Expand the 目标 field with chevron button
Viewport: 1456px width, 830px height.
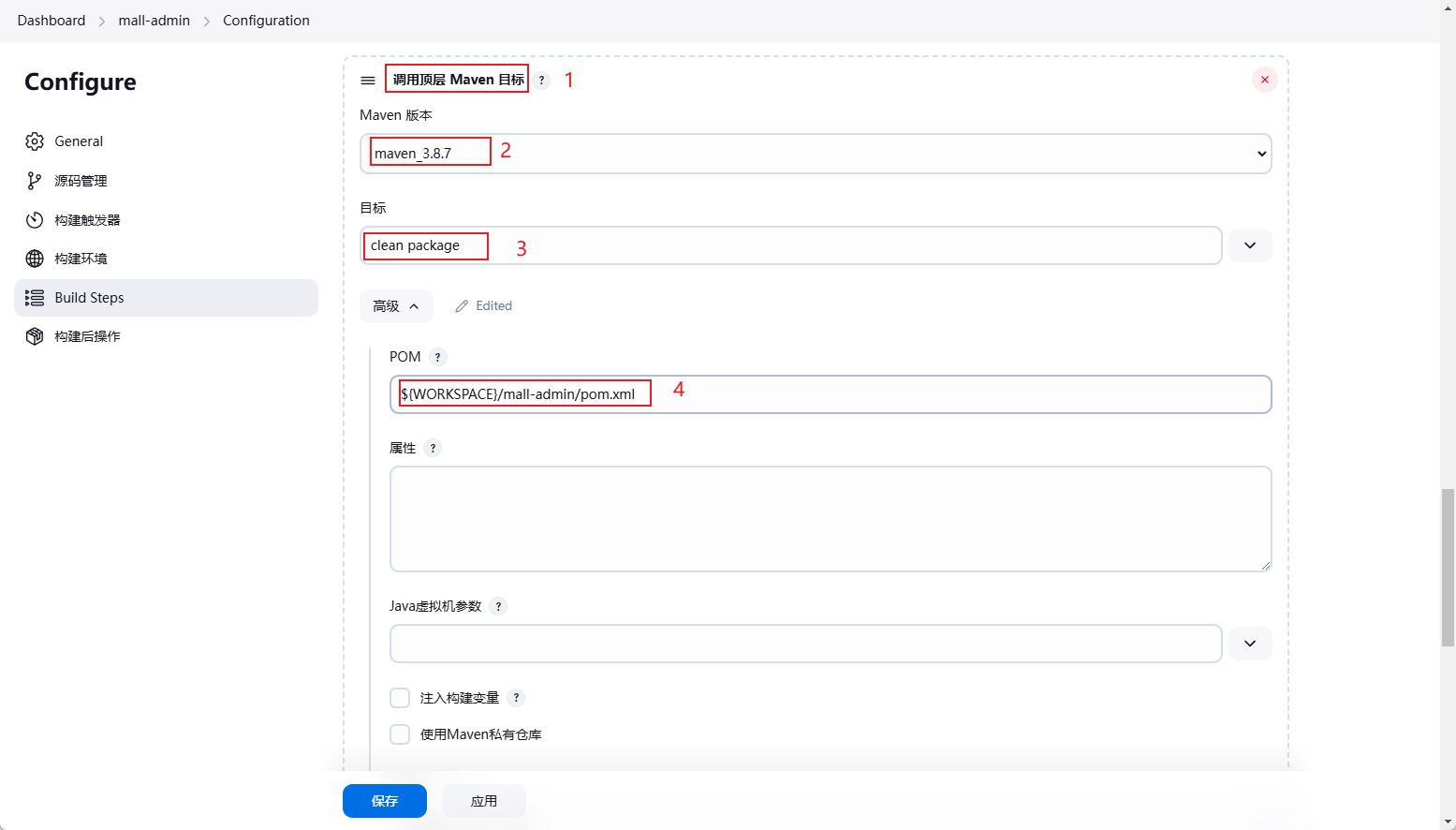[x=1249, y=245]
